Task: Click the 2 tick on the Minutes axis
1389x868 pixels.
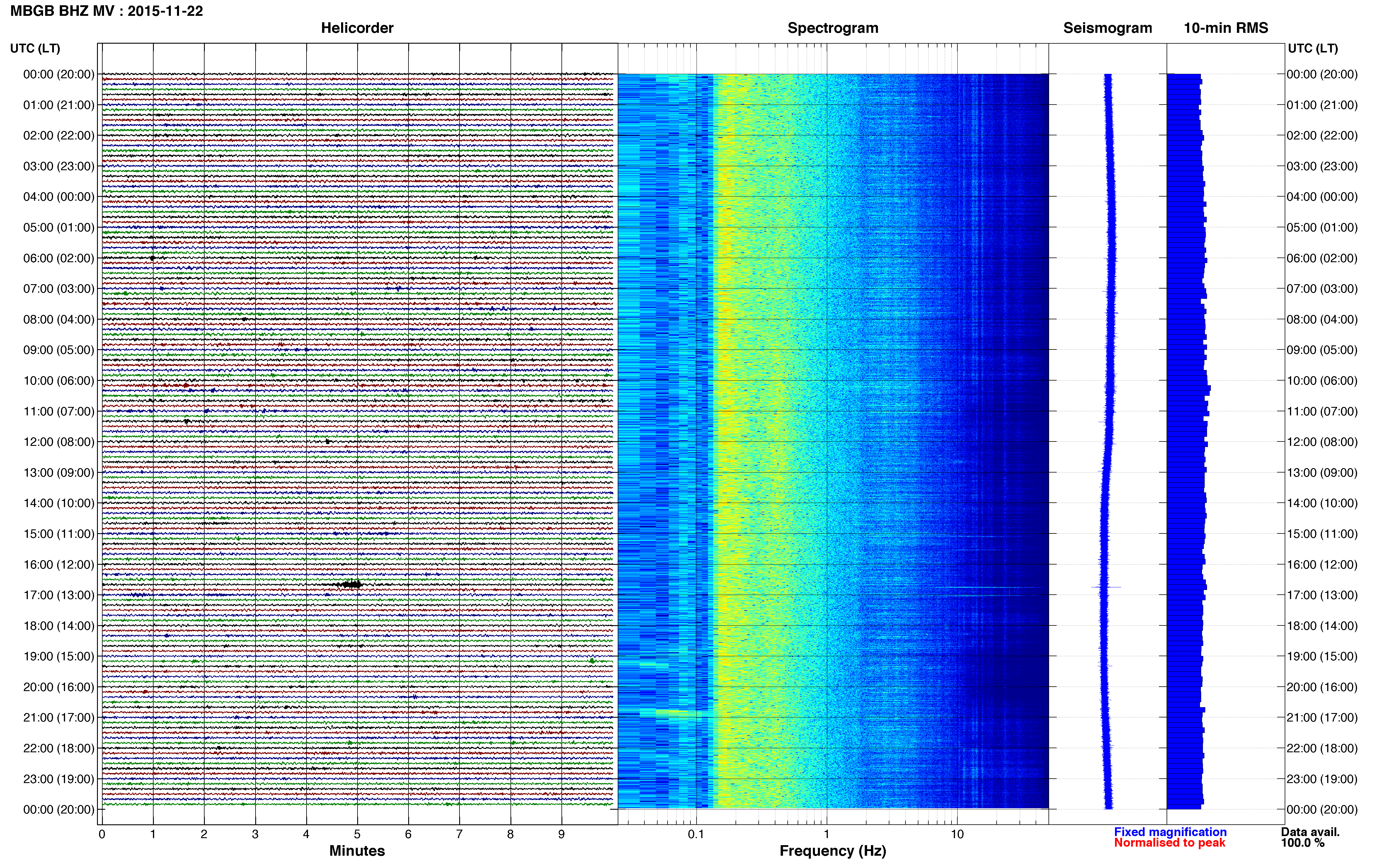Action: (204, 834)
